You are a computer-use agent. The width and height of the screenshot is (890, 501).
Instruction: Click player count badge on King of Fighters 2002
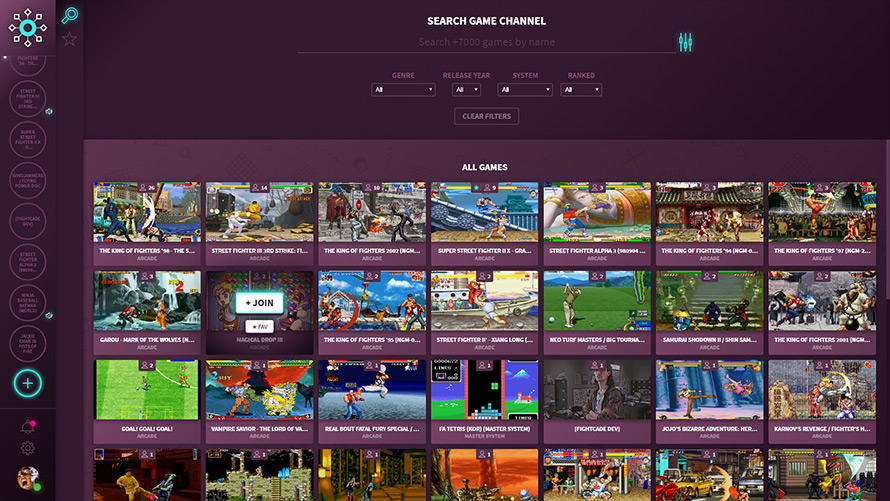[x=372, y=187]
